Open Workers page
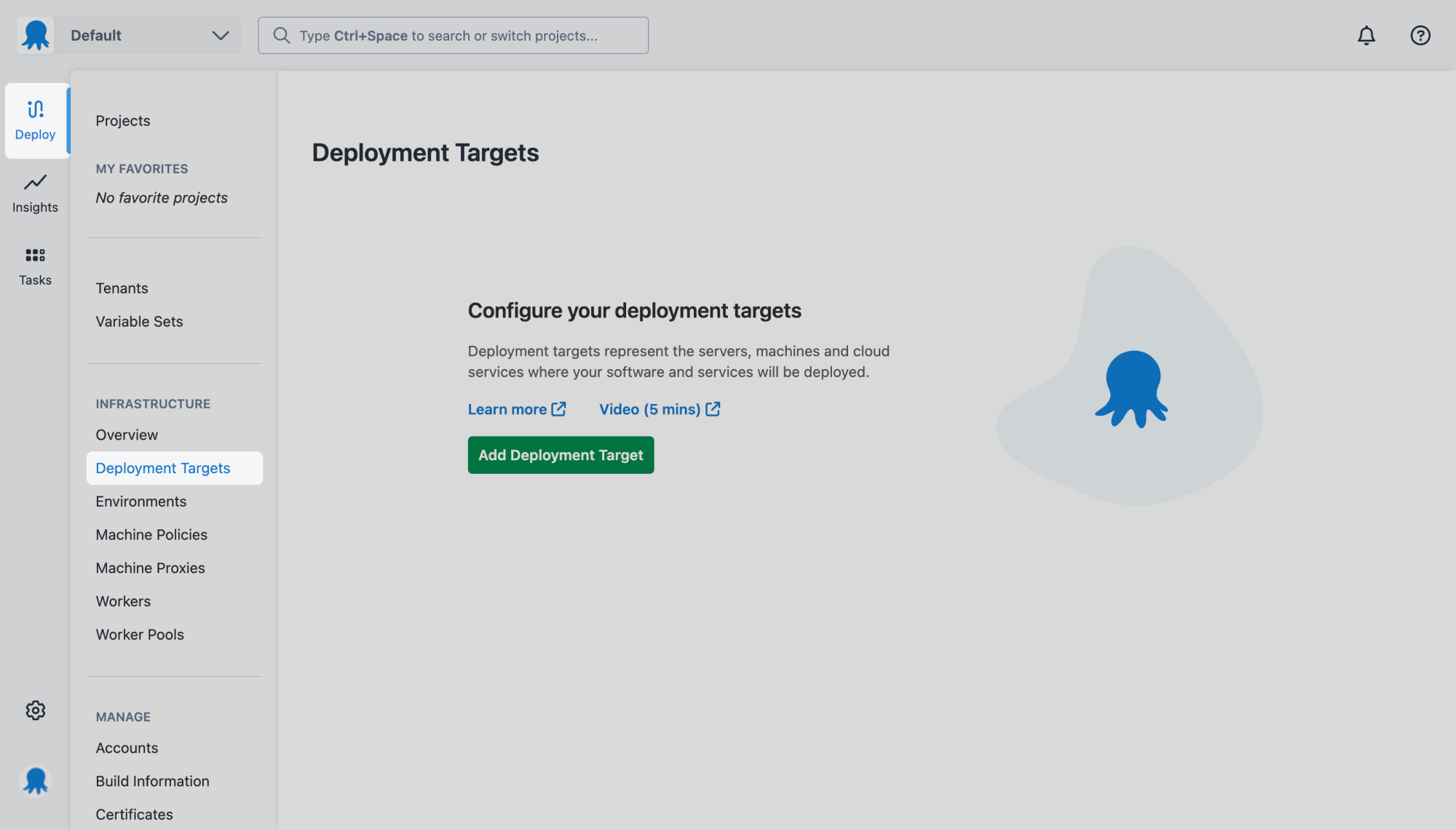The width and height of the screenshot is (1456, 830). coord(123,601)
